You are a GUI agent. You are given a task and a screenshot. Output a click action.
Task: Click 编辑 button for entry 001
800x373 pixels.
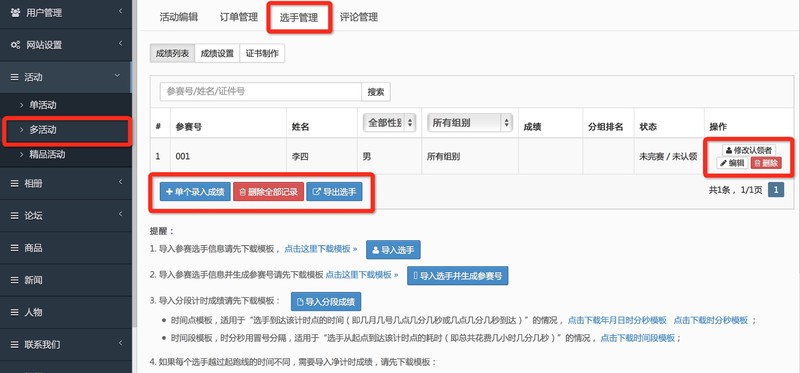click(x=732, y=163)
